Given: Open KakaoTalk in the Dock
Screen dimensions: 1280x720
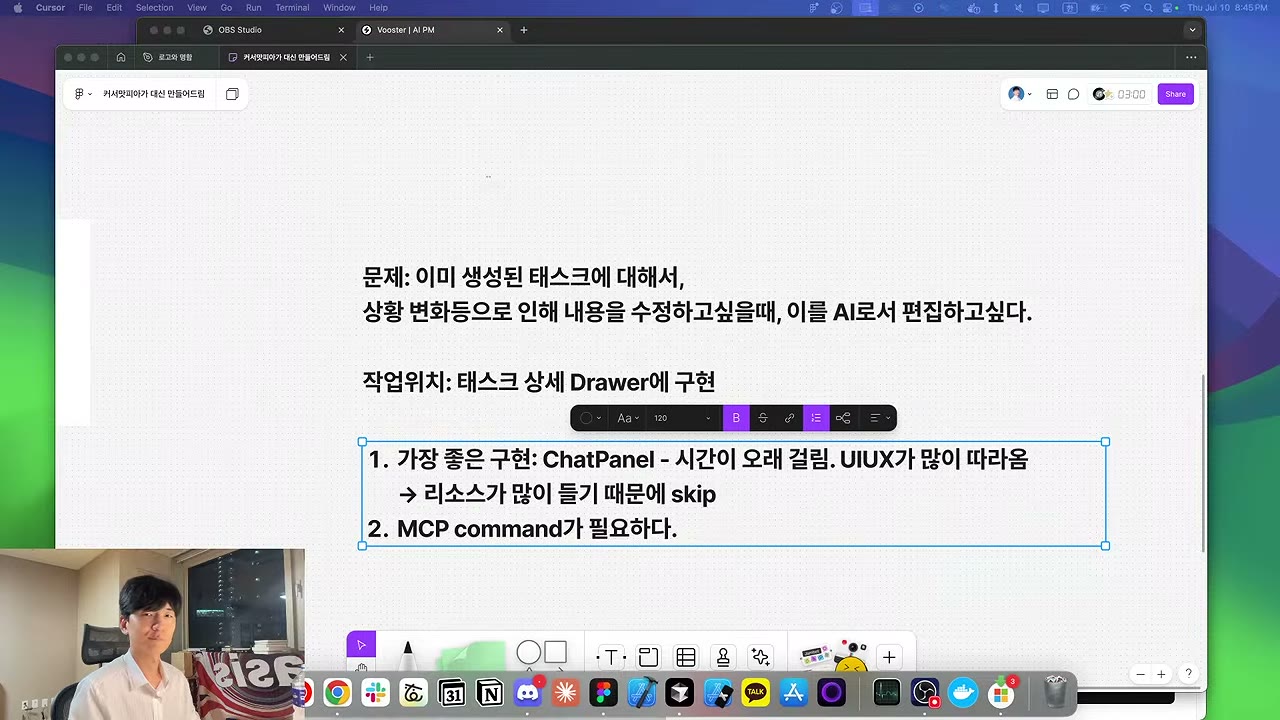Looking at the screenshot, I should (755, 692).
